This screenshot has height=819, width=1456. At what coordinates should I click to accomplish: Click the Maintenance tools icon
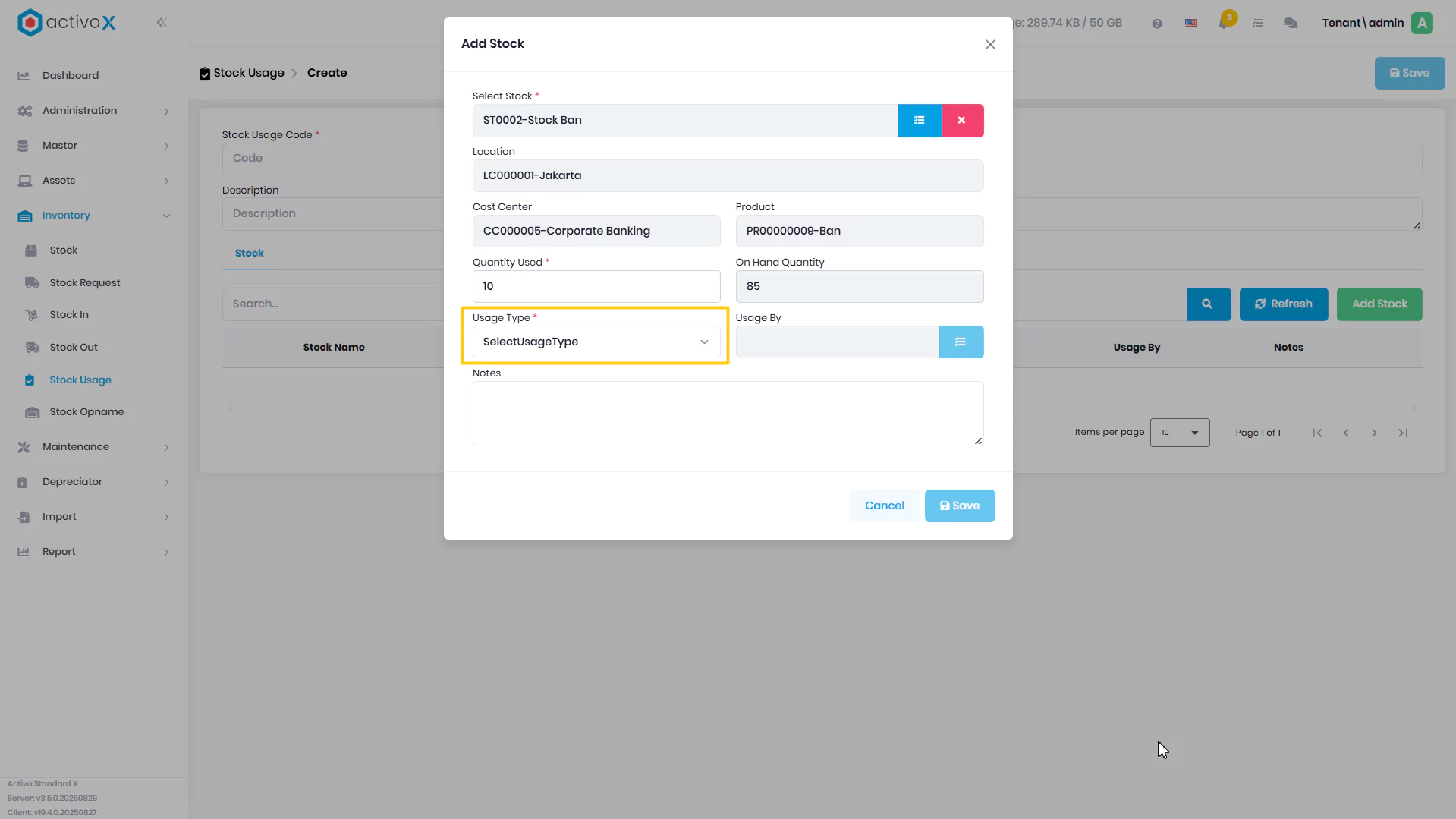24,447
